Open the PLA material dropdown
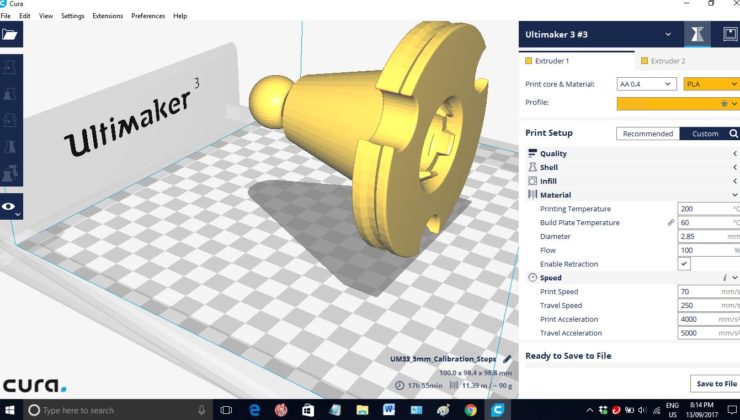The width and height of the screenshot is (740, 420). (712, 84)
